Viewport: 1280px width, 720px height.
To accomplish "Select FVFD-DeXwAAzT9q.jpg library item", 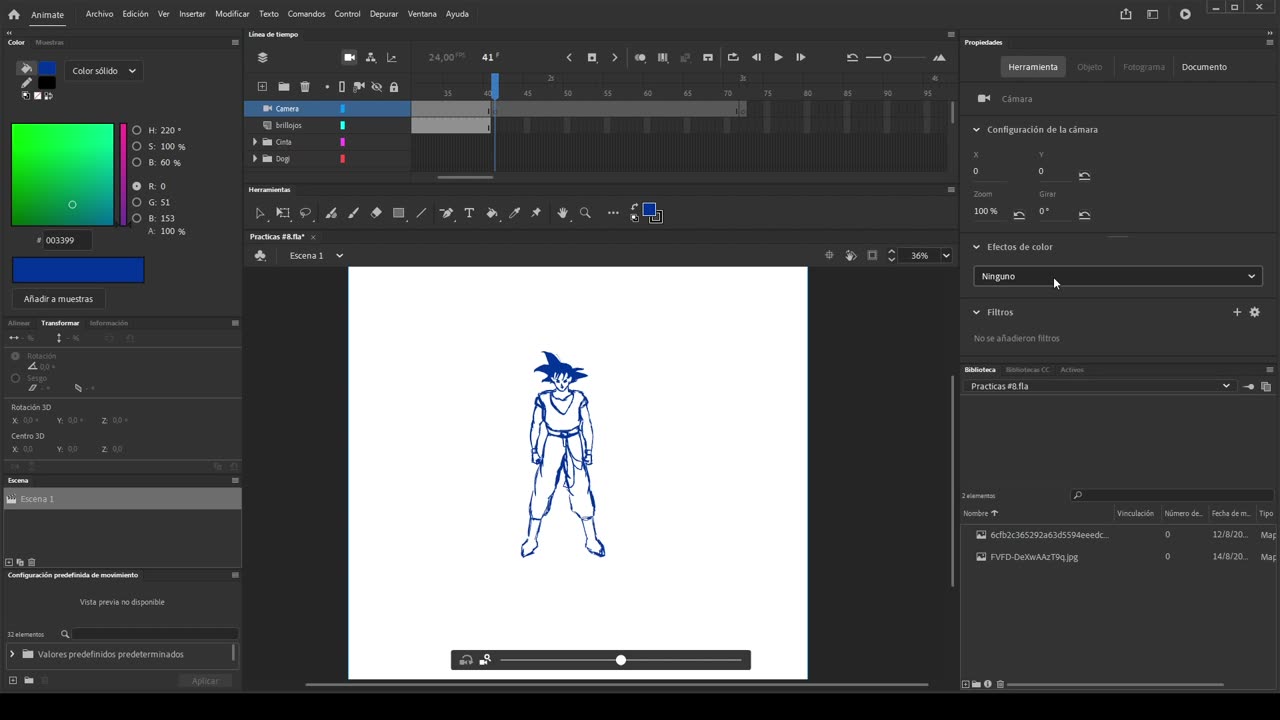I will [x=1034, y=557].
